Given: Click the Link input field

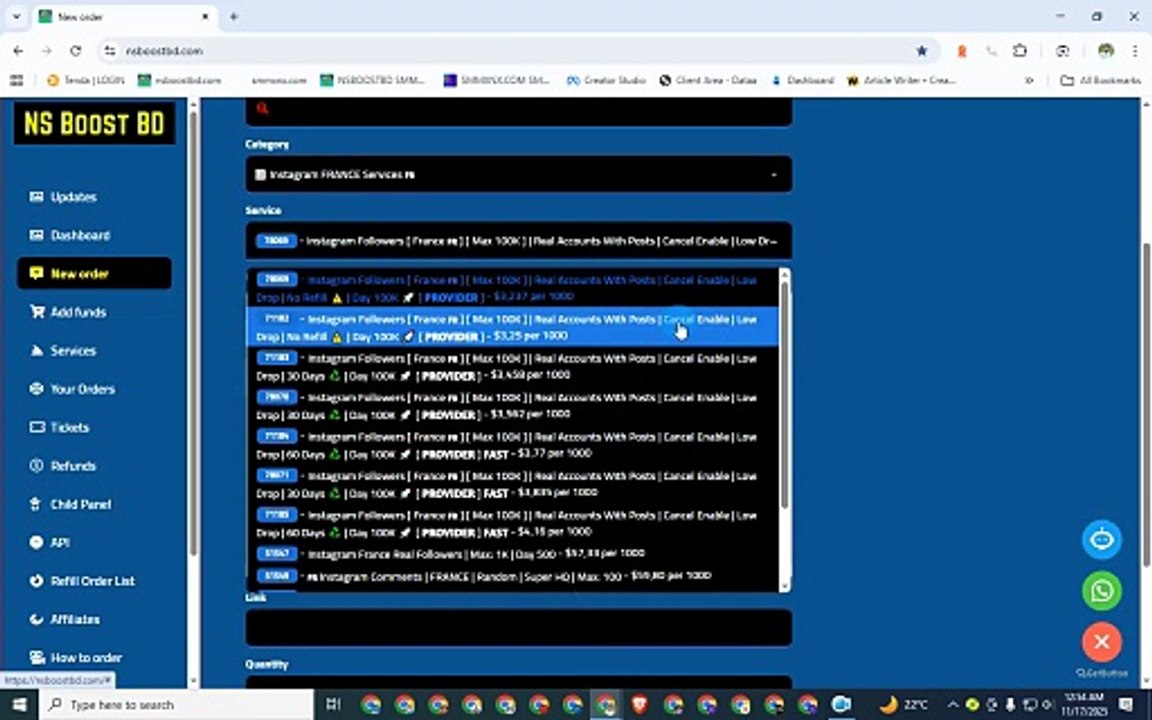Looking at the screenshot, I should (x=519, y=627).
